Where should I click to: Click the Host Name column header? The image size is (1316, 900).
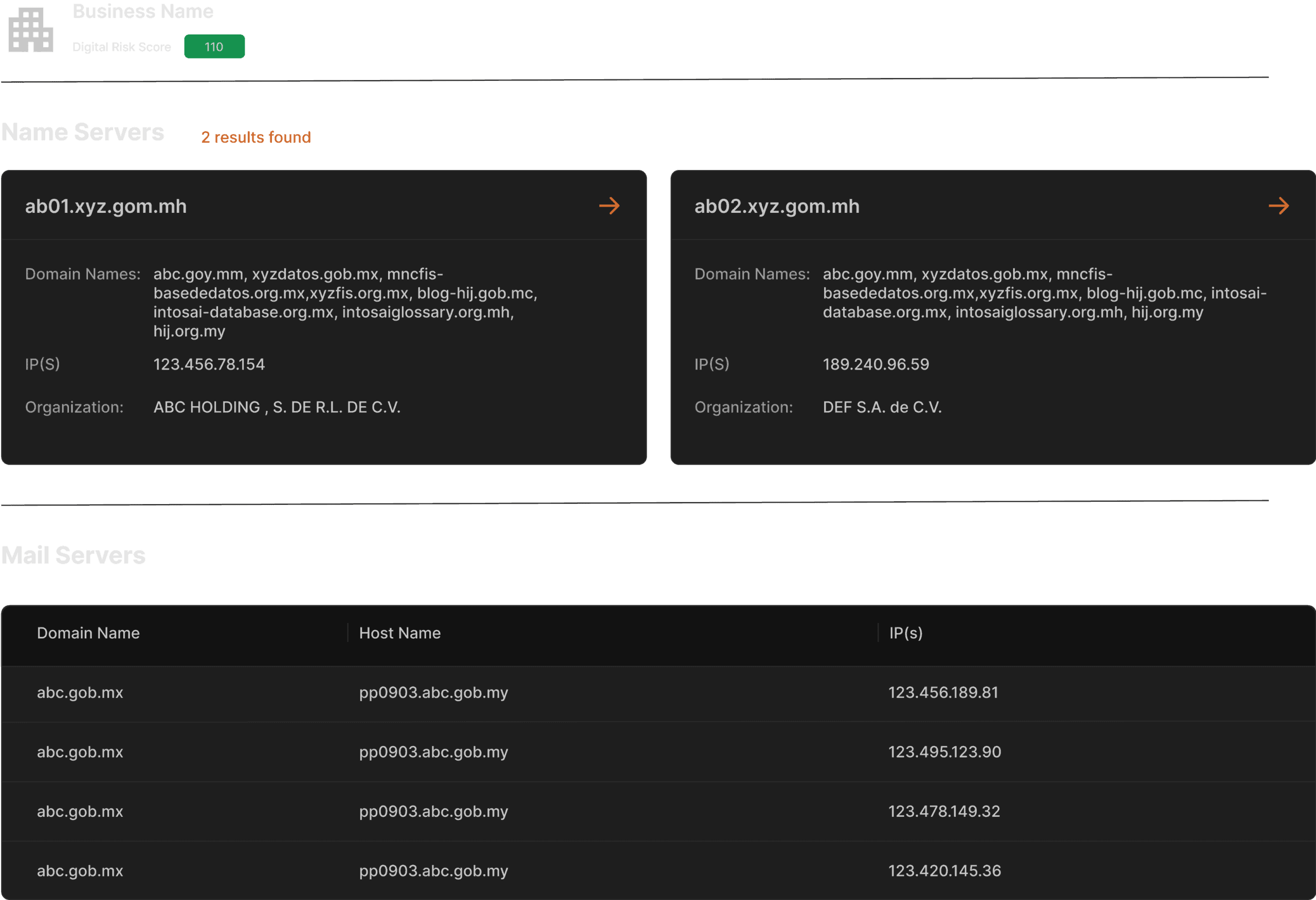(x=400, y=633)
